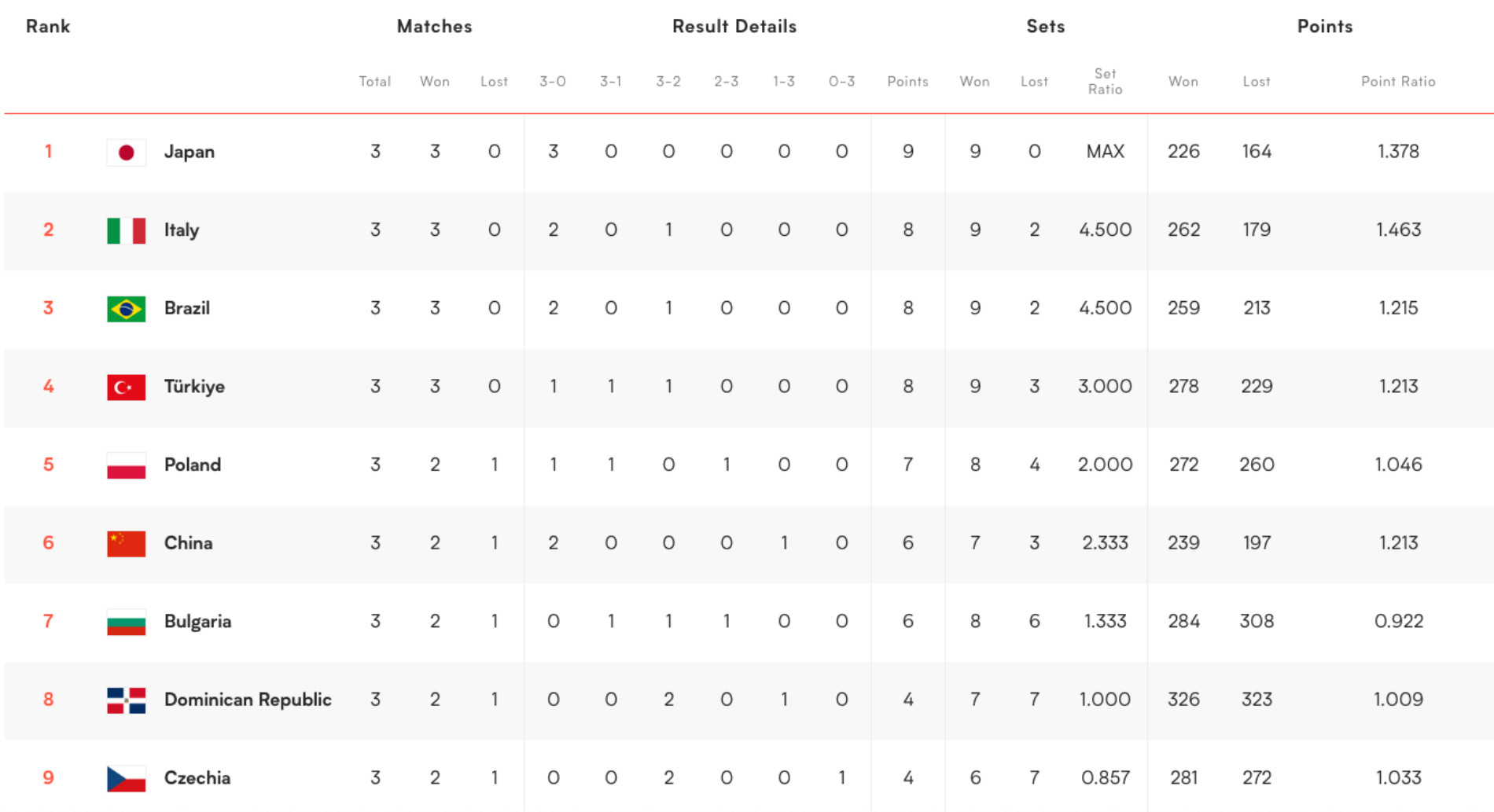Click the Set Ratio column header
The width and height of the screenshot is (1494, 812).
click(1105, 81)
